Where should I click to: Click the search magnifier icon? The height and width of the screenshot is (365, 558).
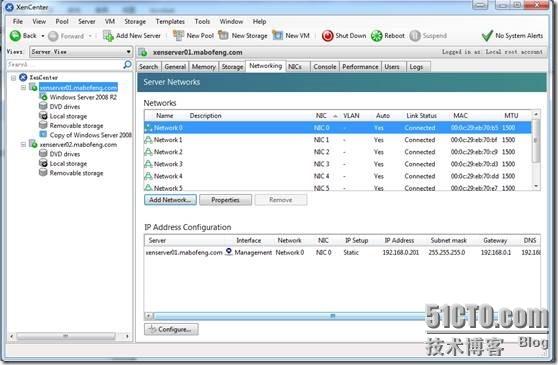click(x=127, y=64)
